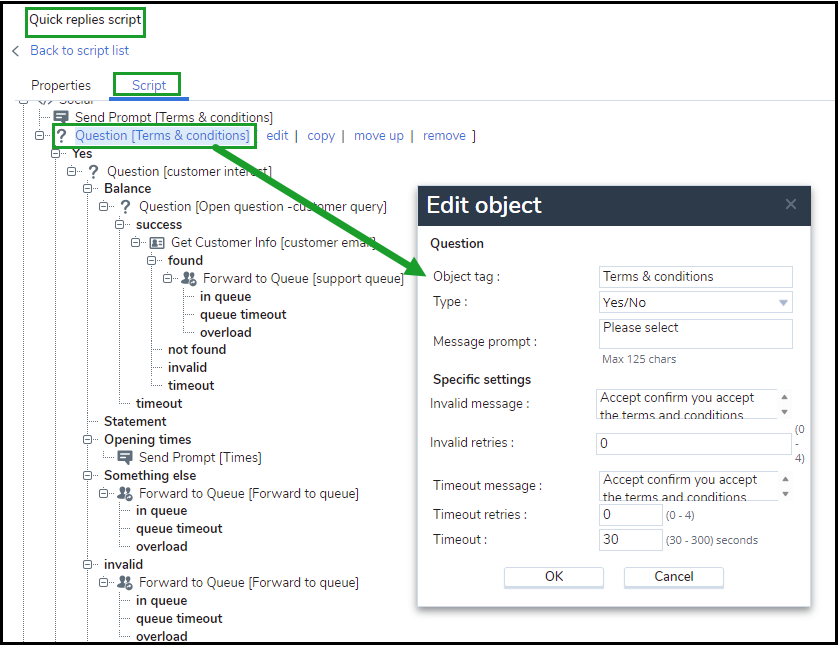Click the Timeout seconds field

point(631,540)
